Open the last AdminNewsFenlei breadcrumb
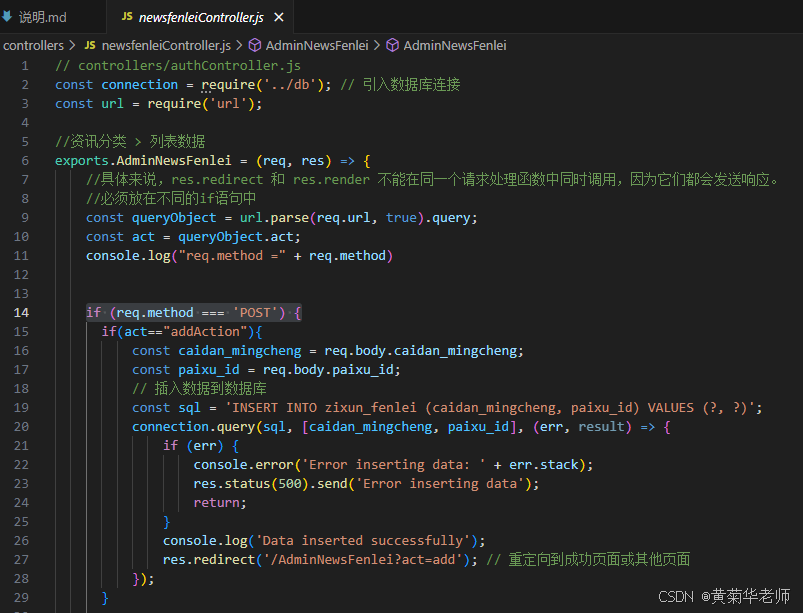Image resolution: width=803 pixels, height=613 pixels. click(455, 46)
